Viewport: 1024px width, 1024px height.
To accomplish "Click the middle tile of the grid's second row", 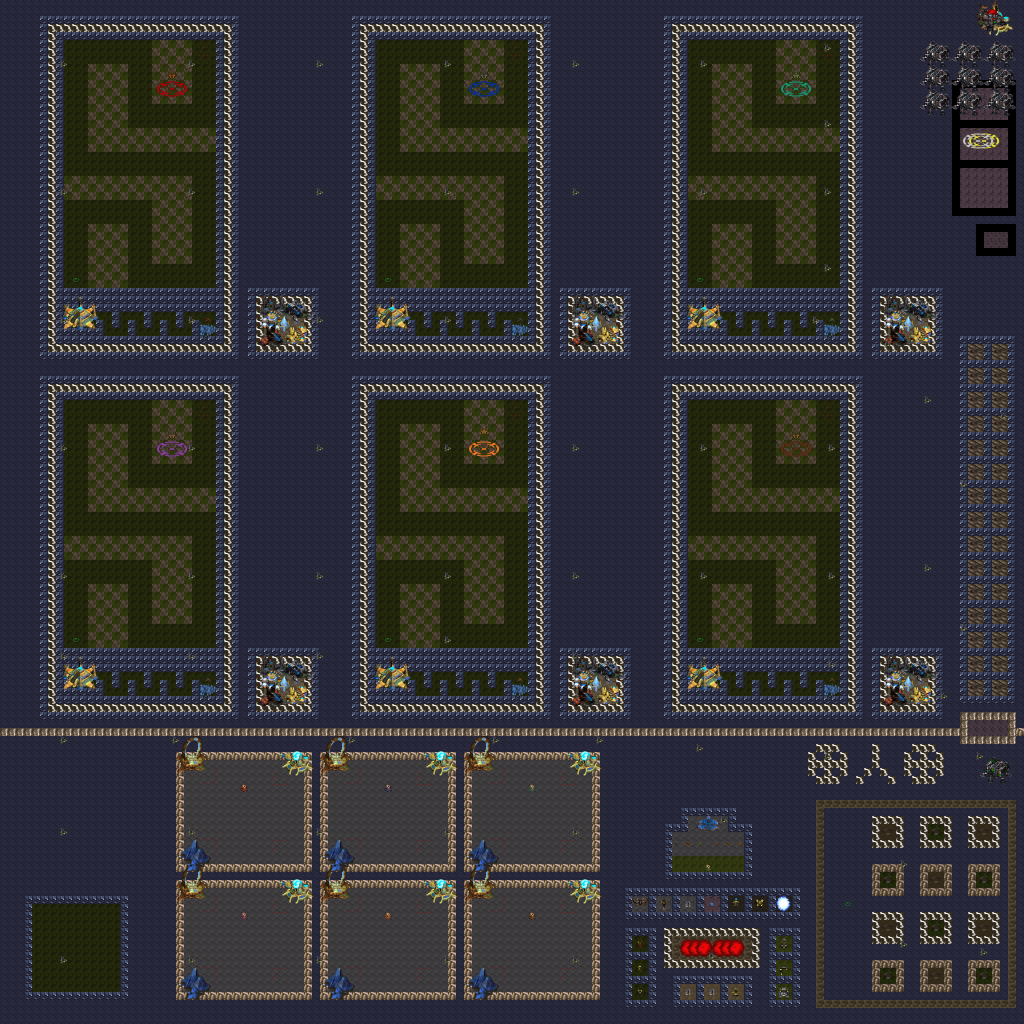I will point(936,880).
